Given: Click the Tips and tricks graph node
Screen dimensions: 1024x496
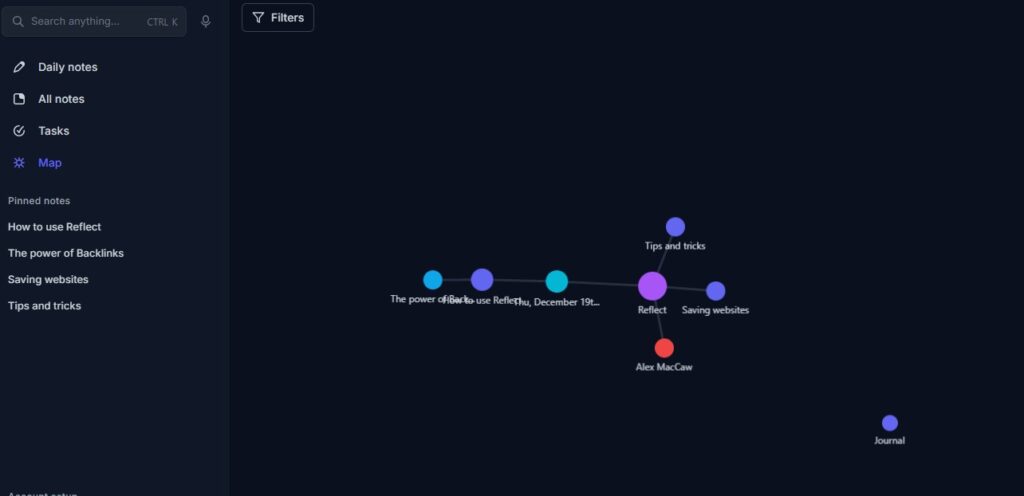Looking at the screenshot, I should (x=675, y=227).
